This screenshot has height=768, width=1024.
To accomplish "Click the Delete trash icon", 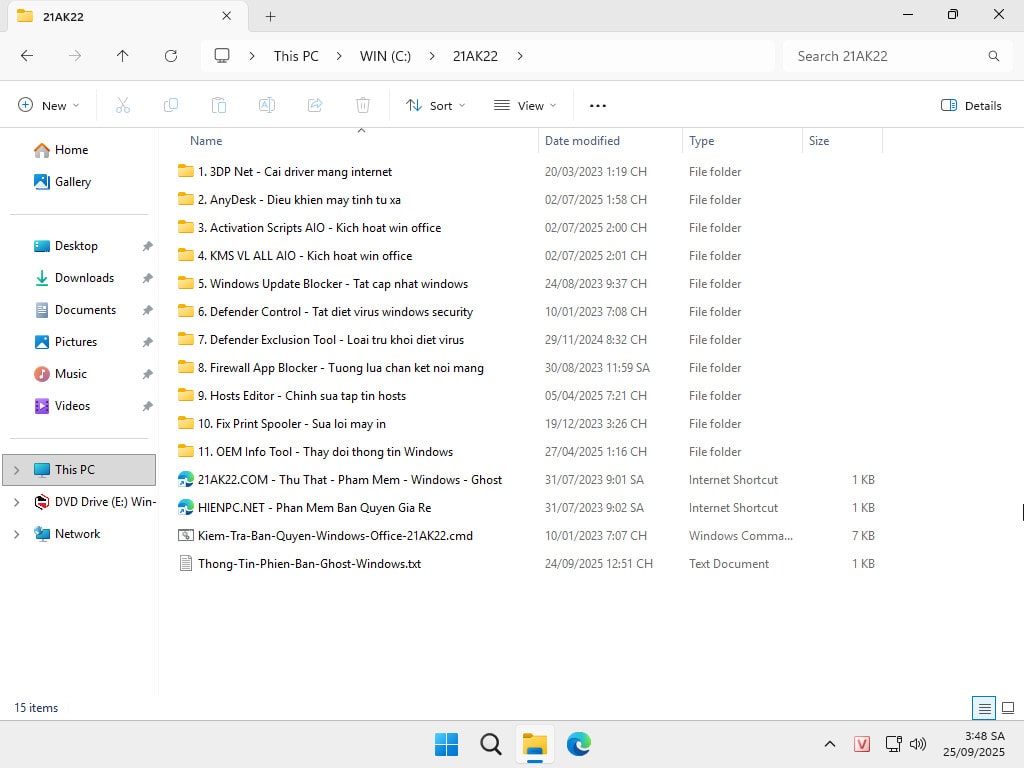I will point(363,105).
